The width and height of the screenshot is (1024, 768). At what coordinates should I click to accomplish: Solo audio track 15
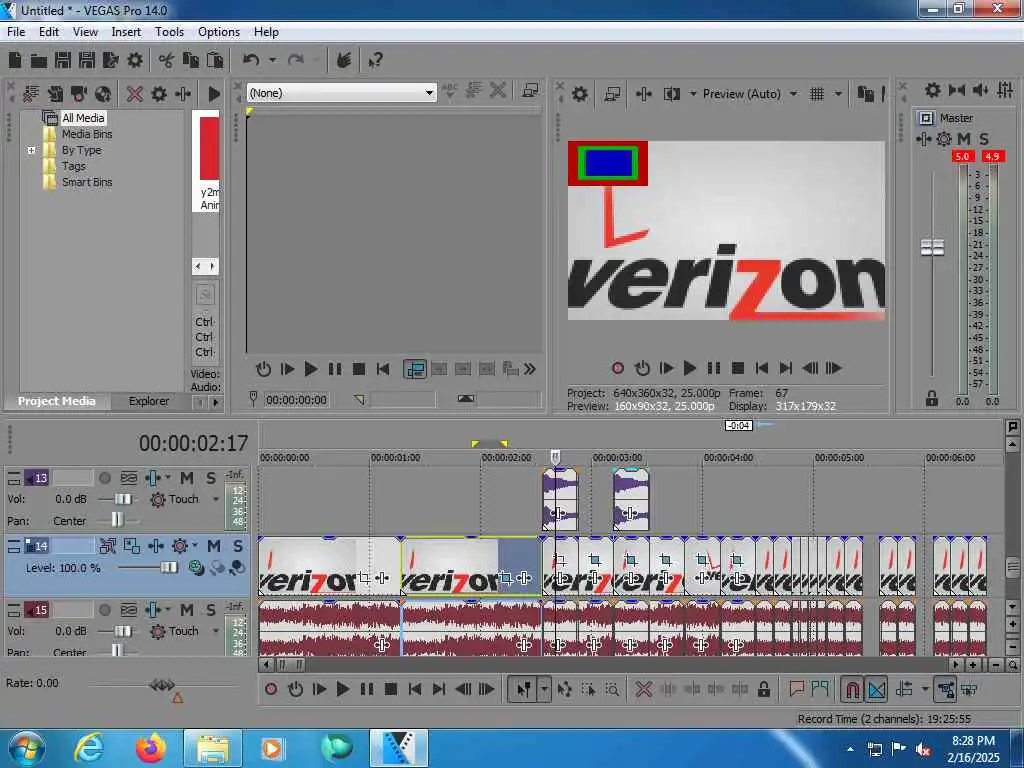pyautogui.click(x=210, y=610)
